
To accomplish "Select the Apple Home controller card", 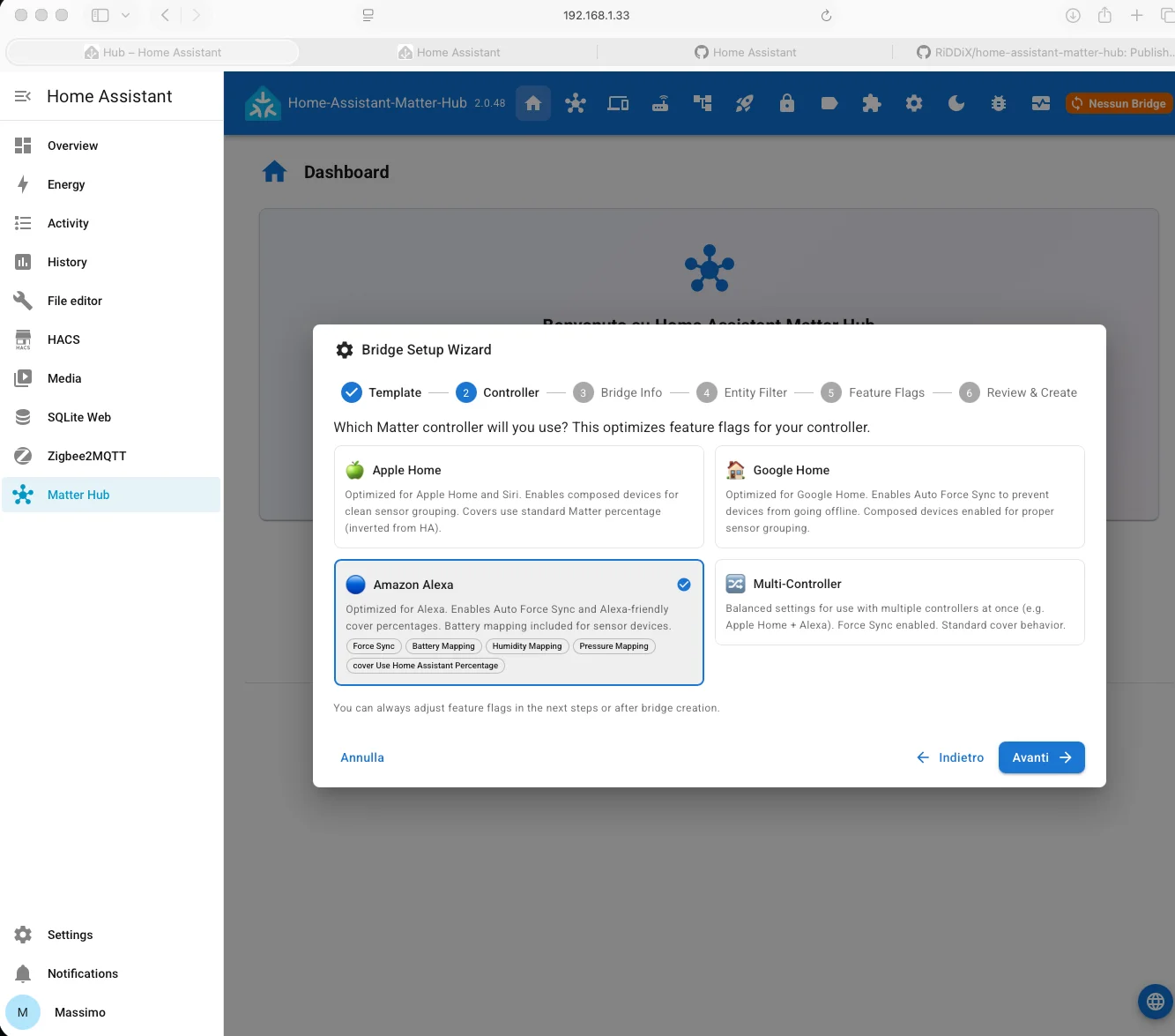I will point(519,496).
